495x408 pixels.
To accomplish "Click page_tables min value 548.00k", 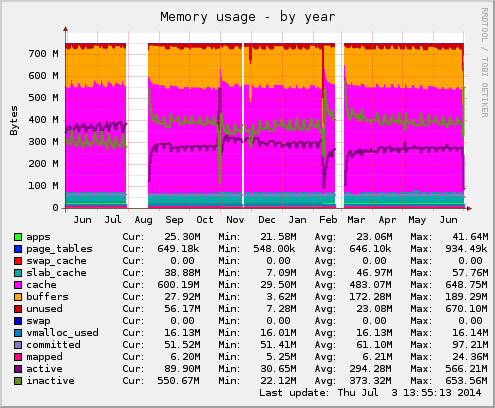I will [x=275, y=249].
